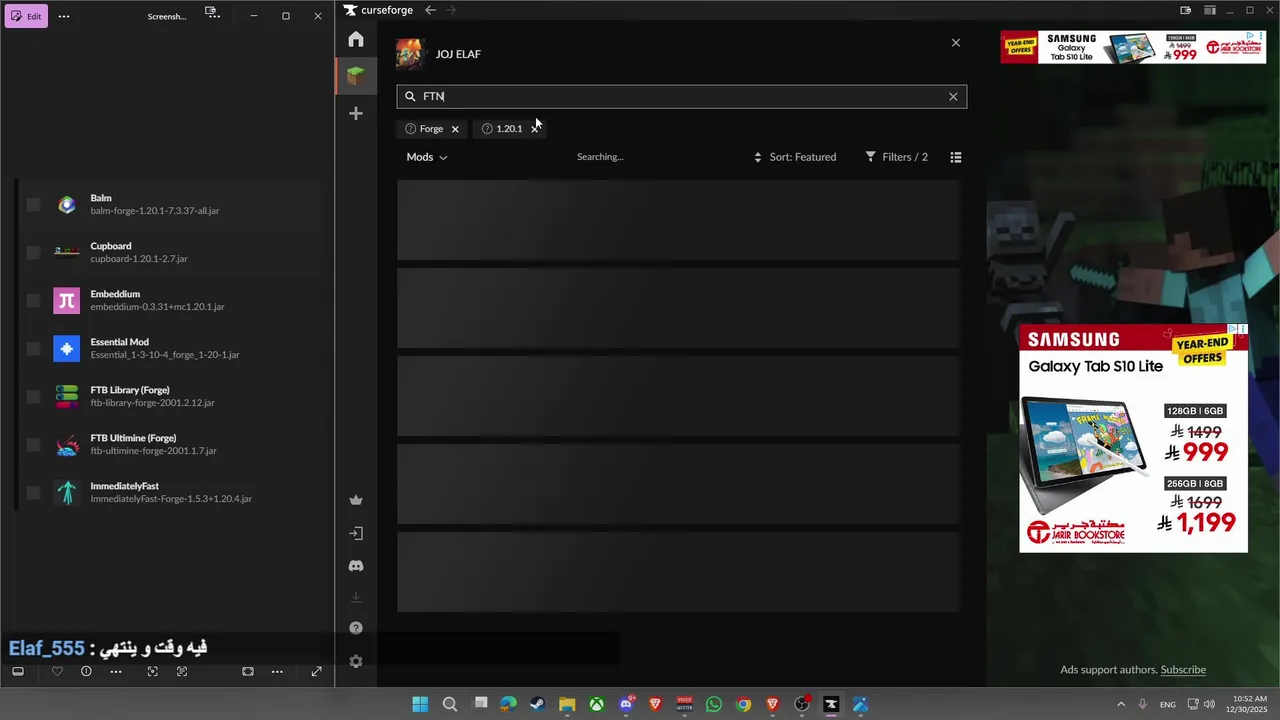Go to CurseForge Home in sidebar
The image size is (1280, 720).
[x=356, y=39]
